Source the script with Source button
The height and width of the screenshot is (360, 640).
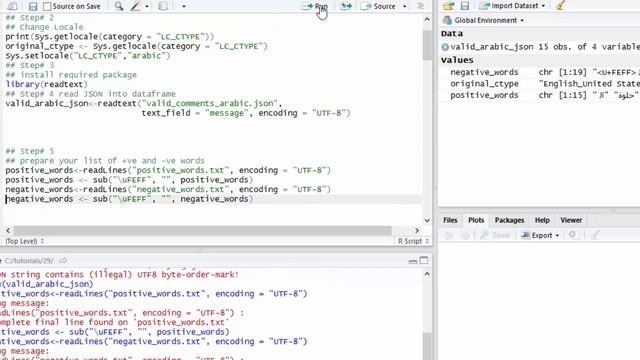(x=378, y=7)
